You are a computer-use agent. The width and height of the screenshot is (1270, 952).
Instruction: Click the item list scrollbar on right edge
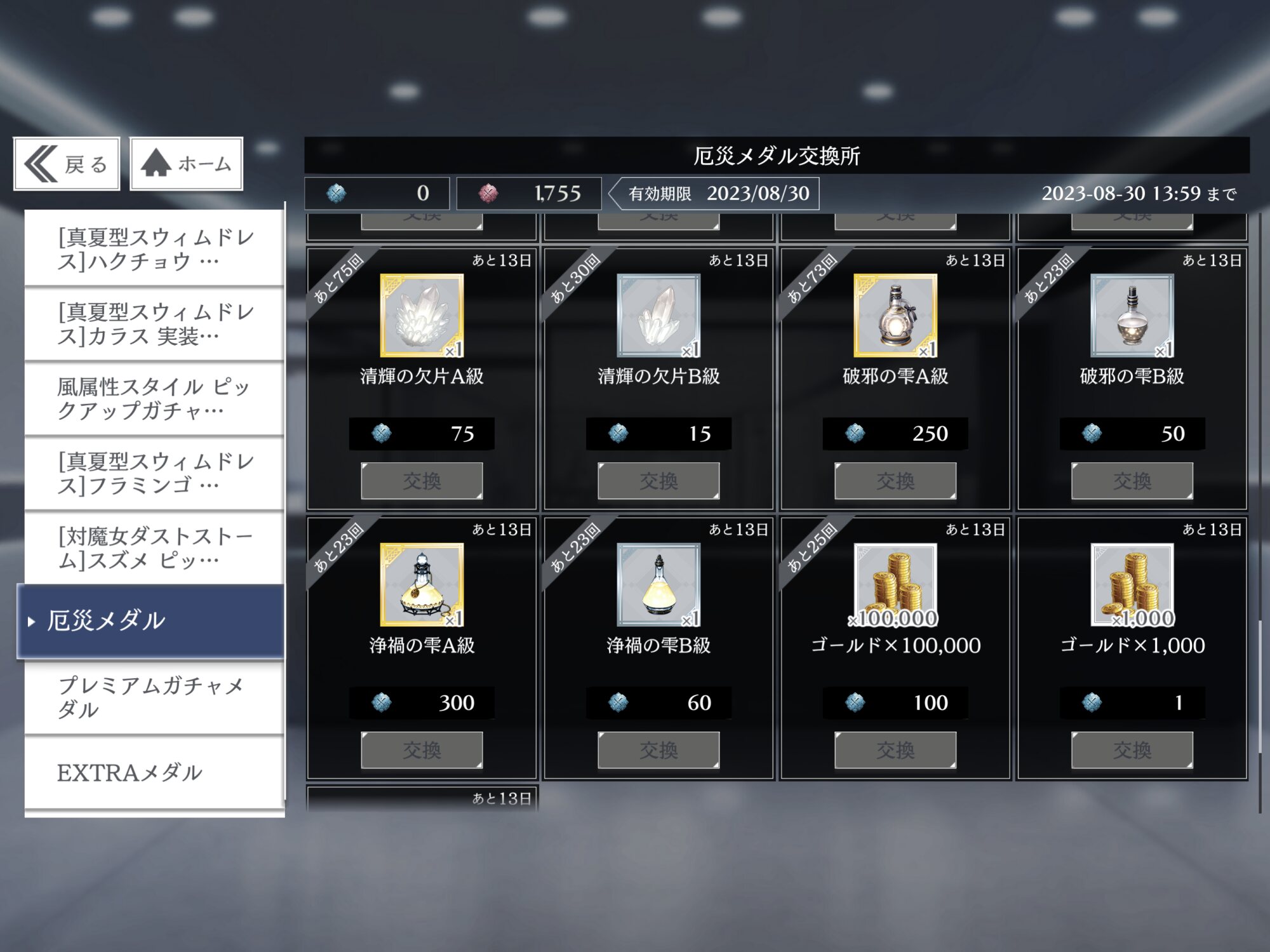[1260, 686]
